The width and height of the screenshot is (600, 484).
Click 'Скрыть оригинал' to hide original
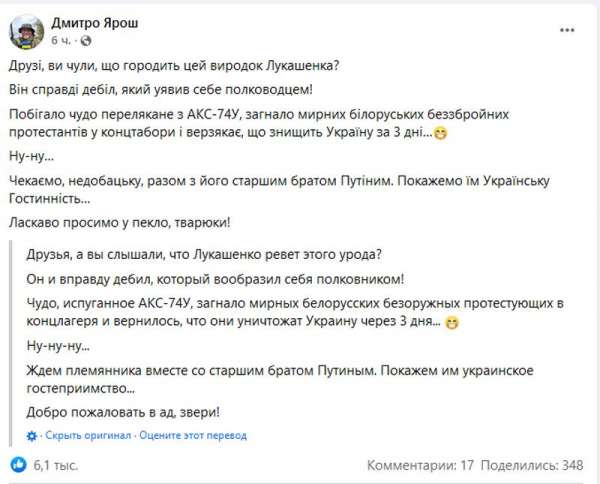tap(87, 436)
